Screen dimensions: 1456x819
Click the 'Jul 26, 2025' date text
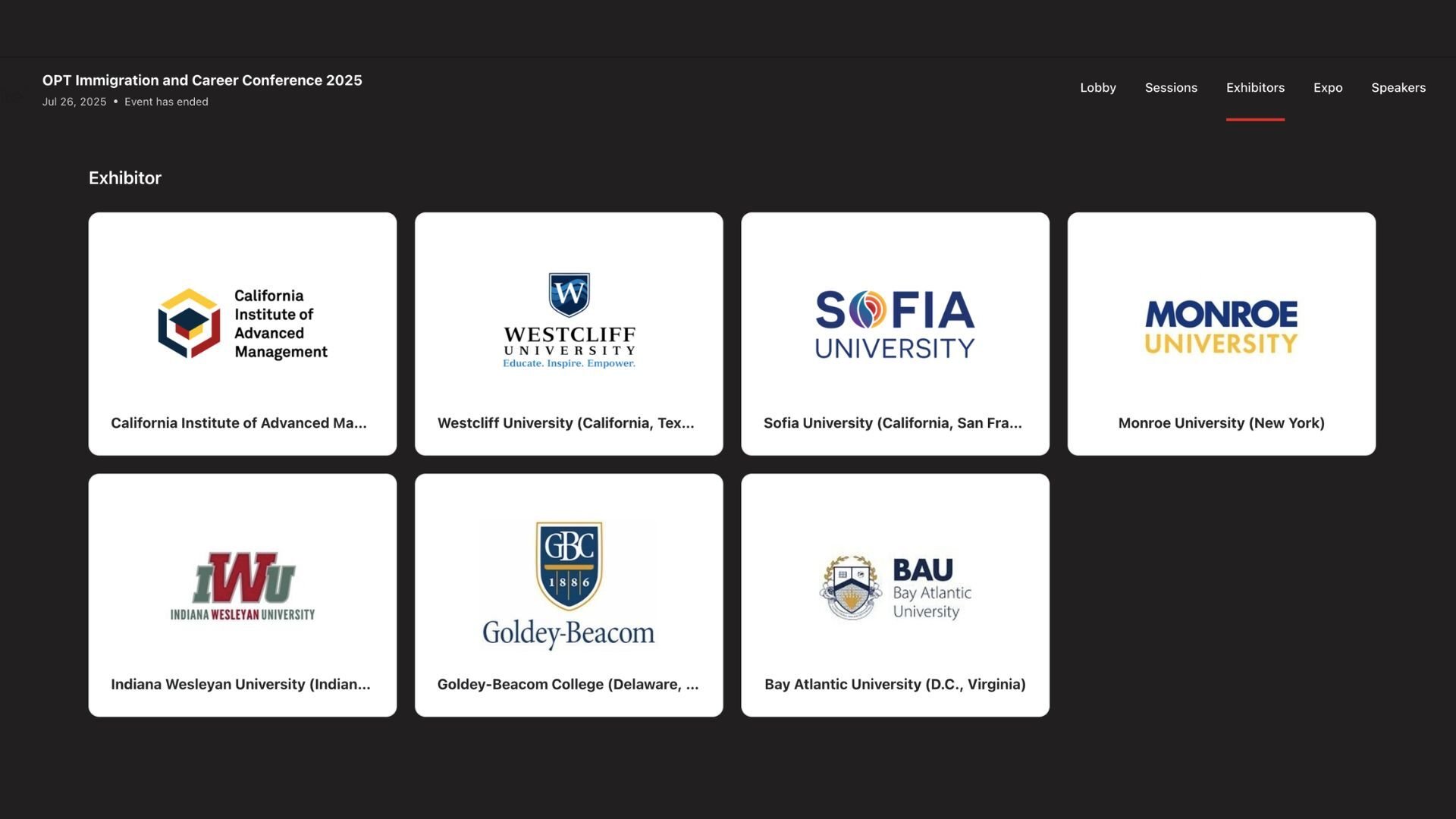click(x=74, y=102)
